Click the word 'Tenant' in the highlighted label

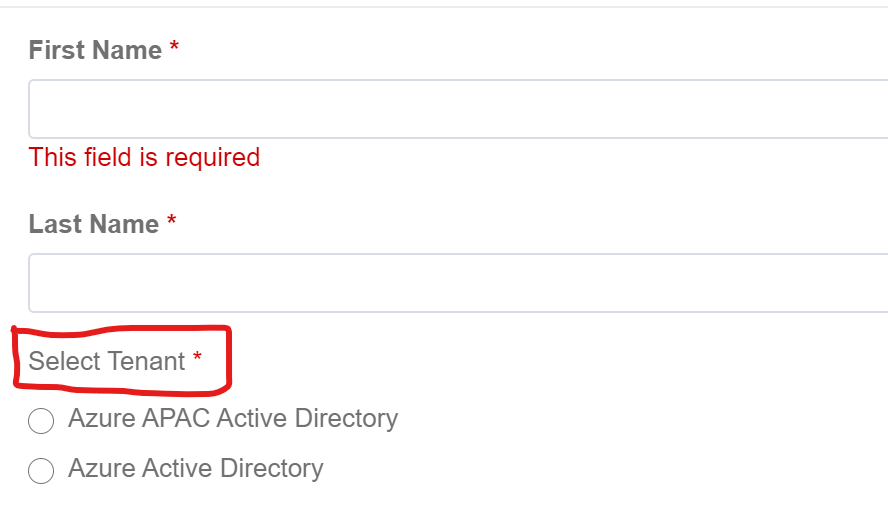coord(146,361)
